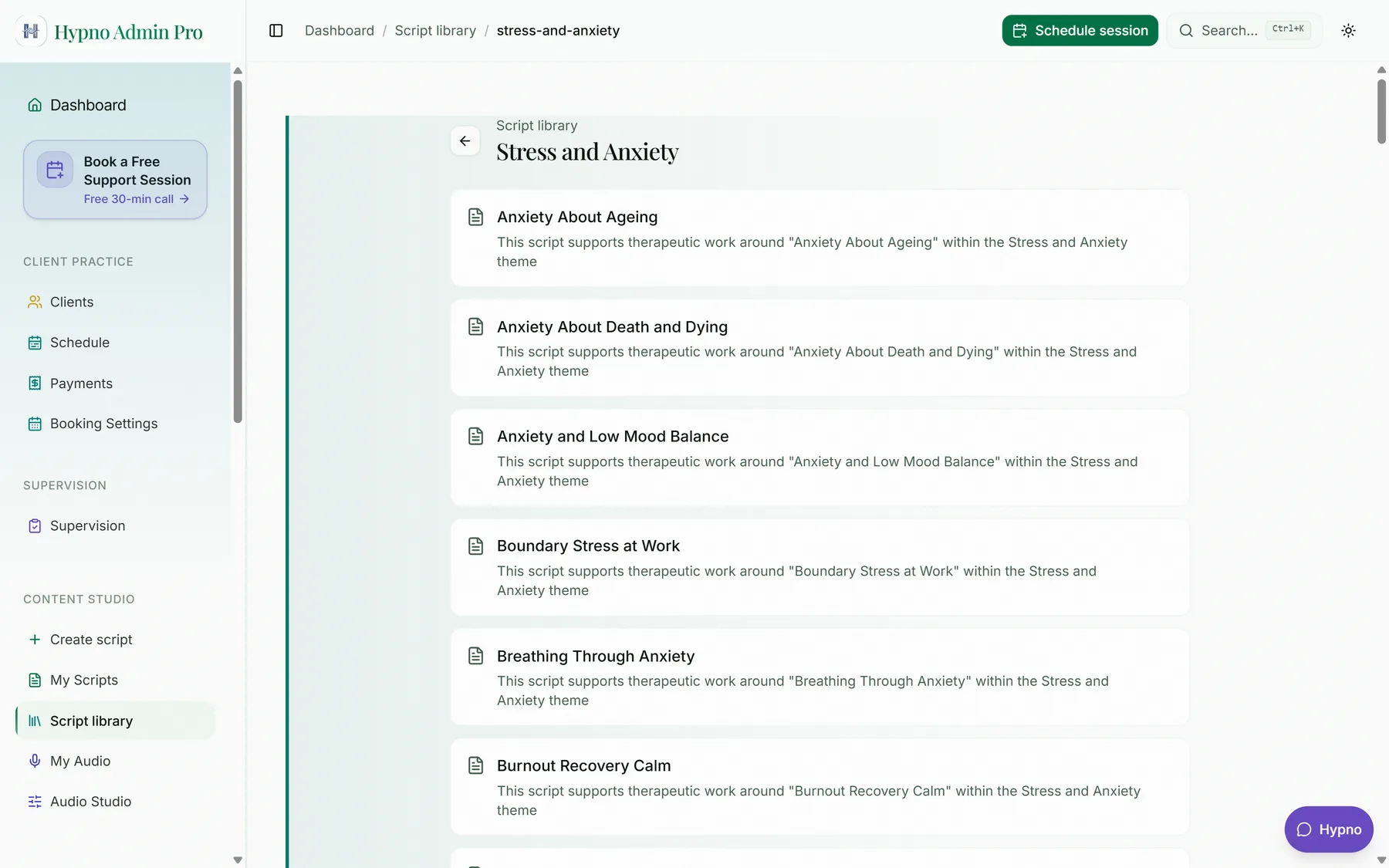Open the Schedule session button
The height and width of the screenshot is (868, 1389).
coord(1080,31)
